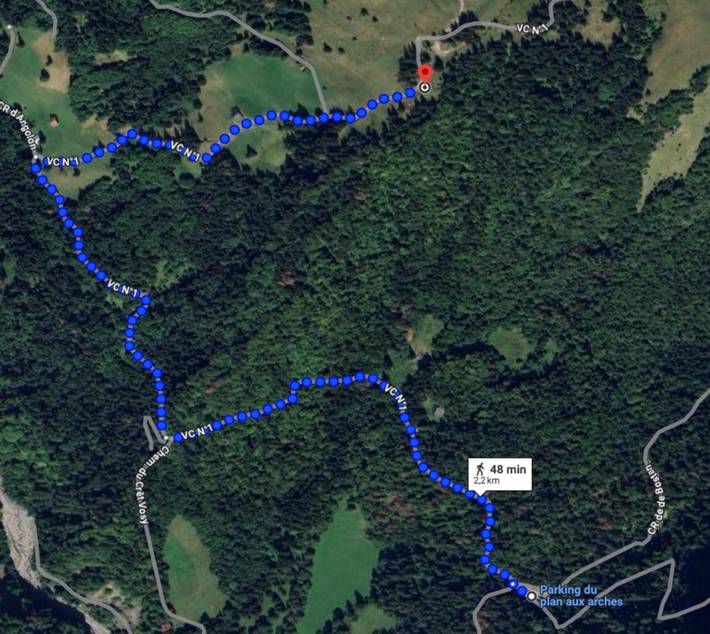Click the grey hairpin road near Chem. du Crêt Vosy

coord(152,431)
